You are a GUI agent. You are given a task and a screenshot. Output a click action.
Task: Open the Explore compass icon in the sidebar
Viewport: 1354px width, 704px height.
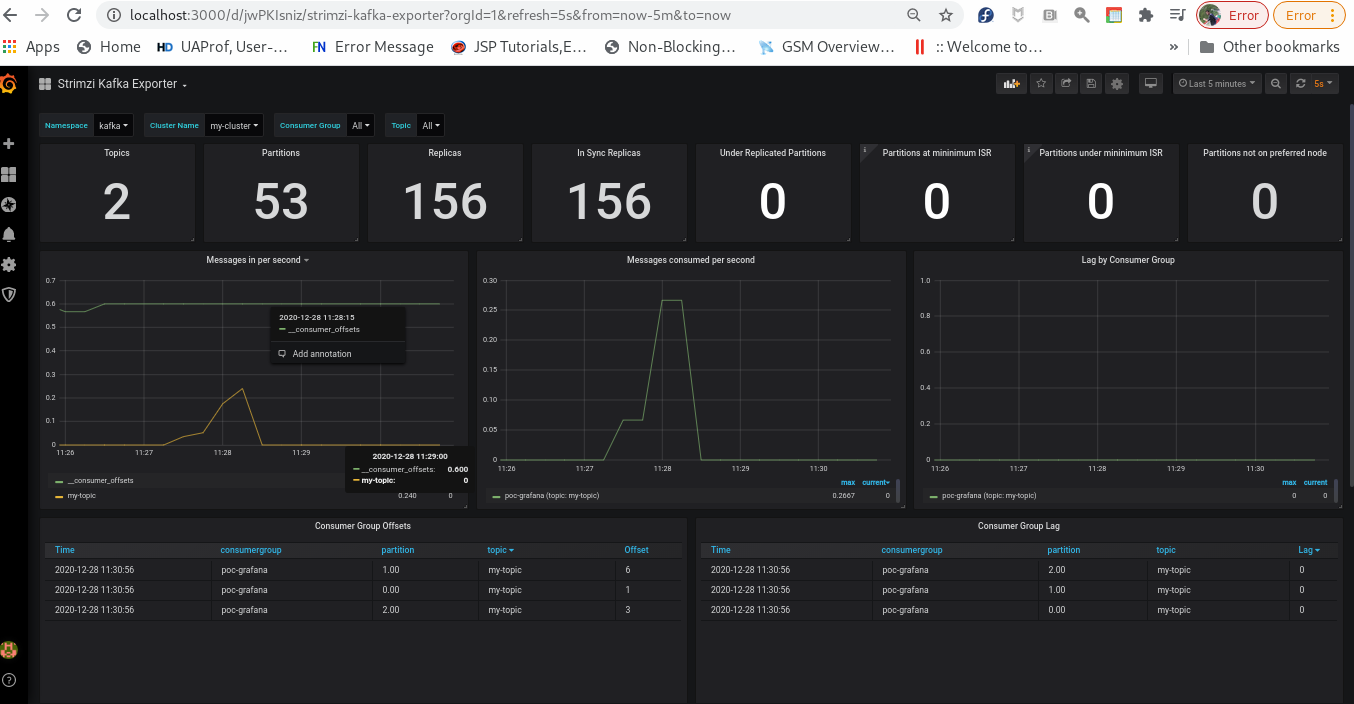coord(9,204)
